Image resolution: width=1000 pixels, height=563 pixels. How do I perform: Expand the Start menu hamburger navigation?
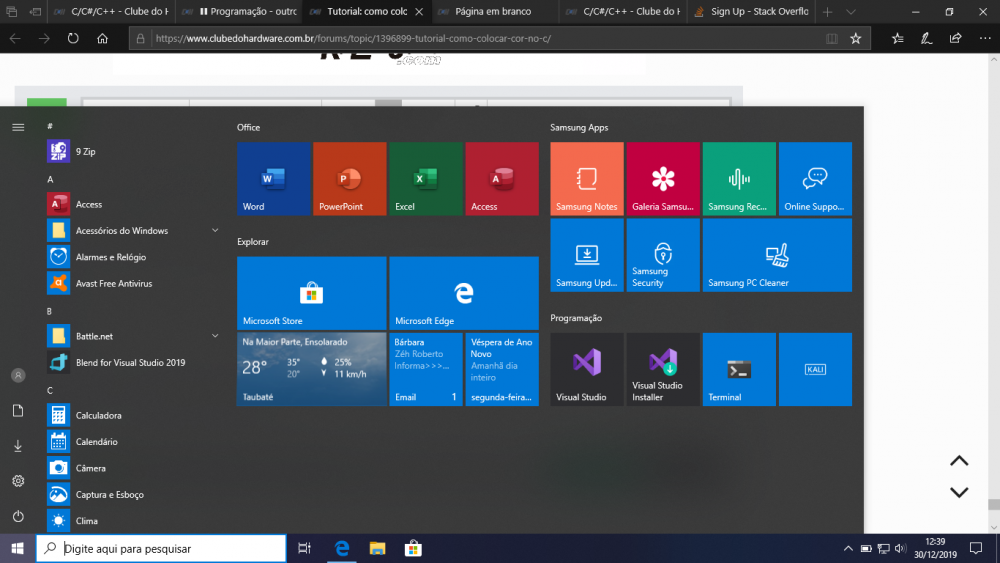coord(18,127)
